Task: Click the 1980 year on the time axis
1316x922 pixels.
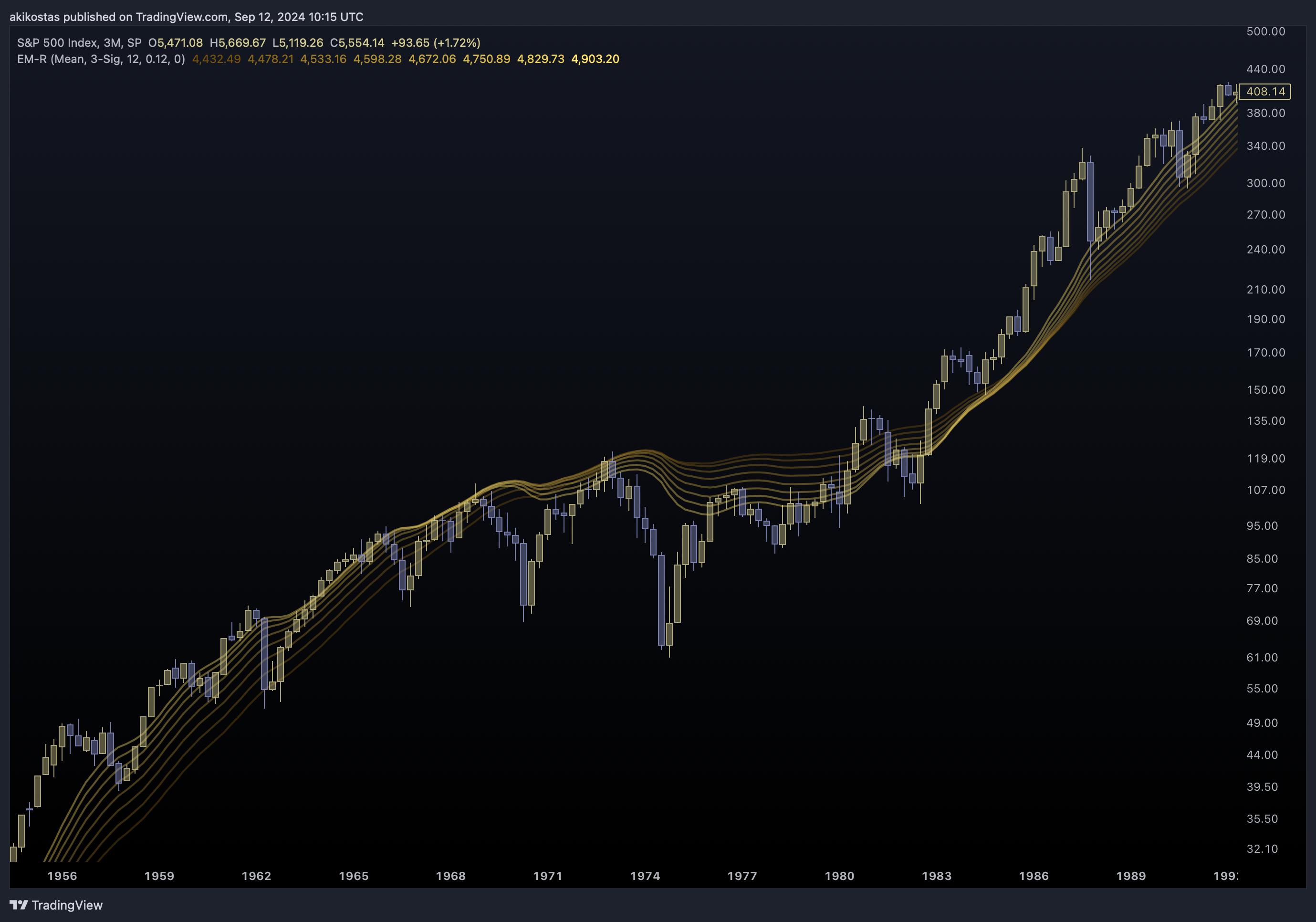Action: coord(840,876)
